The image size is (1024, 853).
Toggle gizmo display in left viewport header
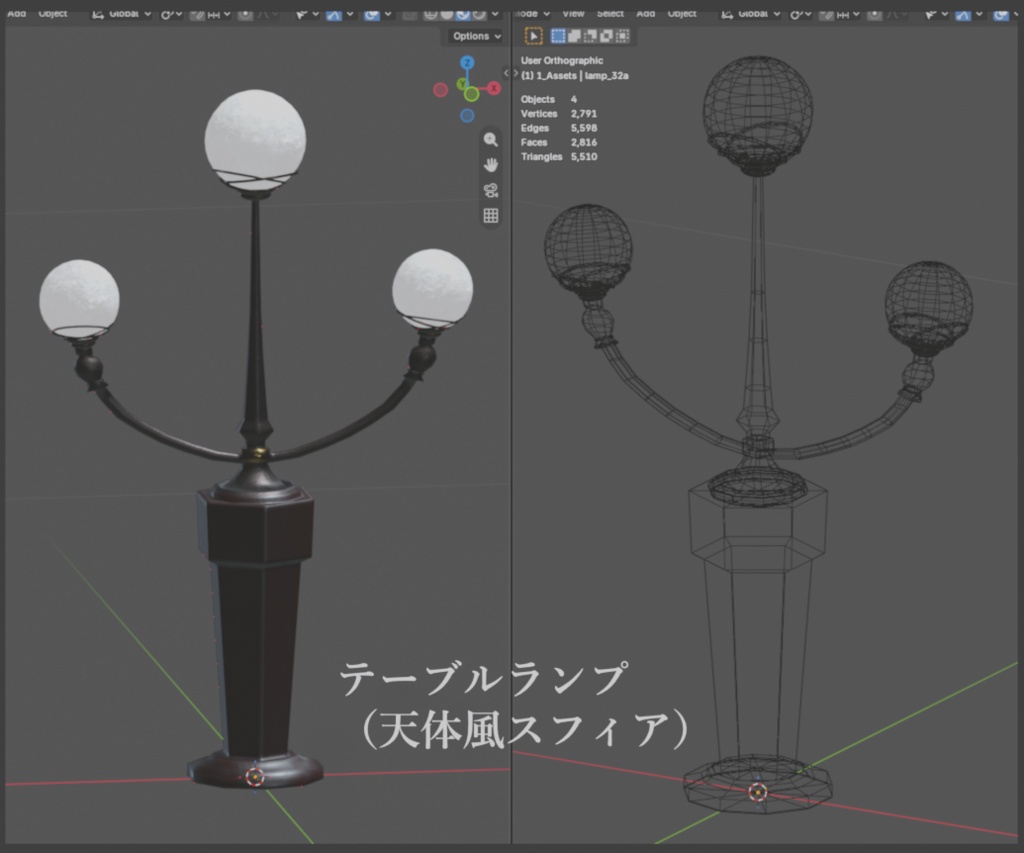(x=334, y=14)
